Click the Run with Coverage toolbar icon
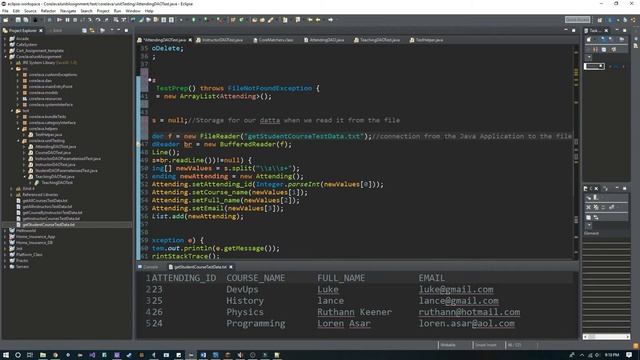640x360 pixels. point(206,20)
